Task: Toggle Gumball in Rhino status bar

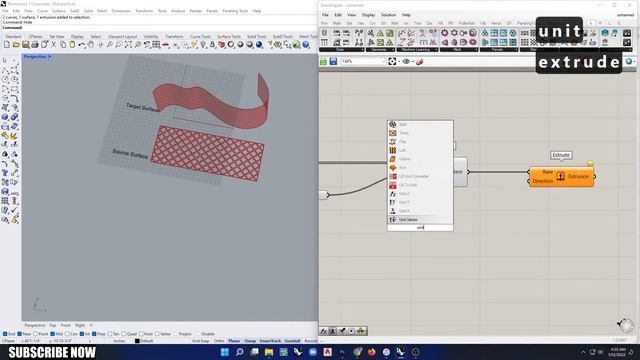Action: pos(292,341)
